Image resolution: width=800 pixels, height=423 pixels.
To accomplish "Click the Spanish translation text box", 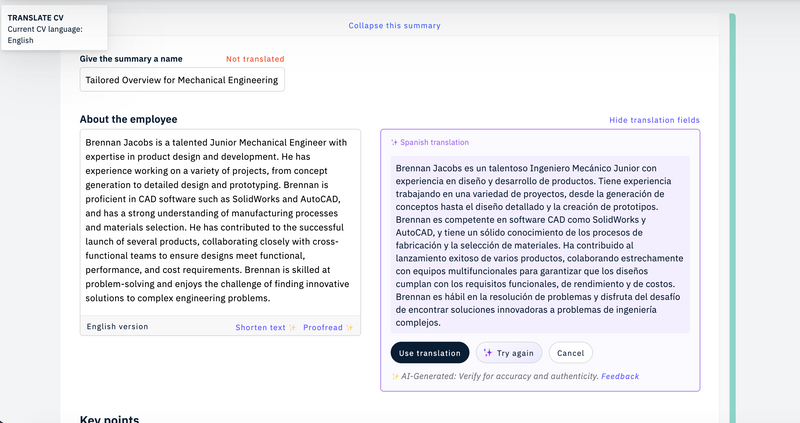I will click(x=540, y=245).
